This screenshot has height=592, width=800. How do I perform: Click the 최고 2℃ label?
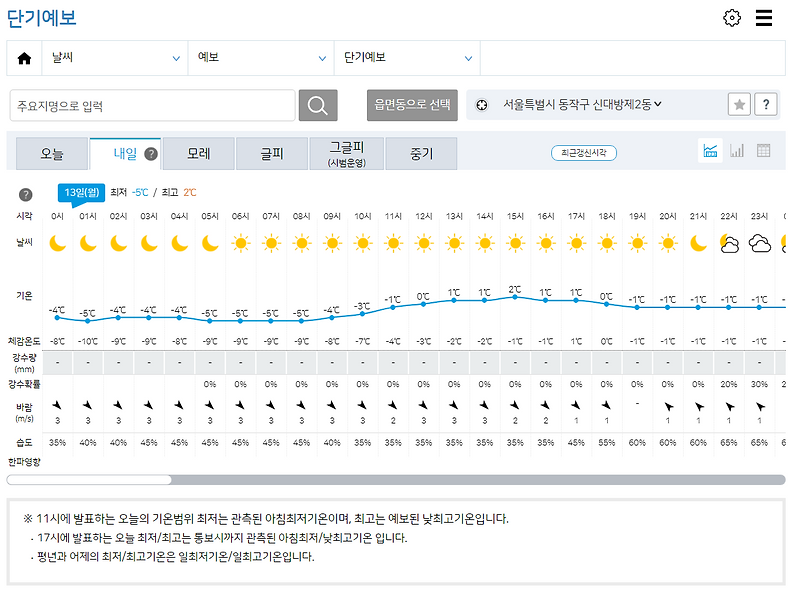tap(179, 192)
